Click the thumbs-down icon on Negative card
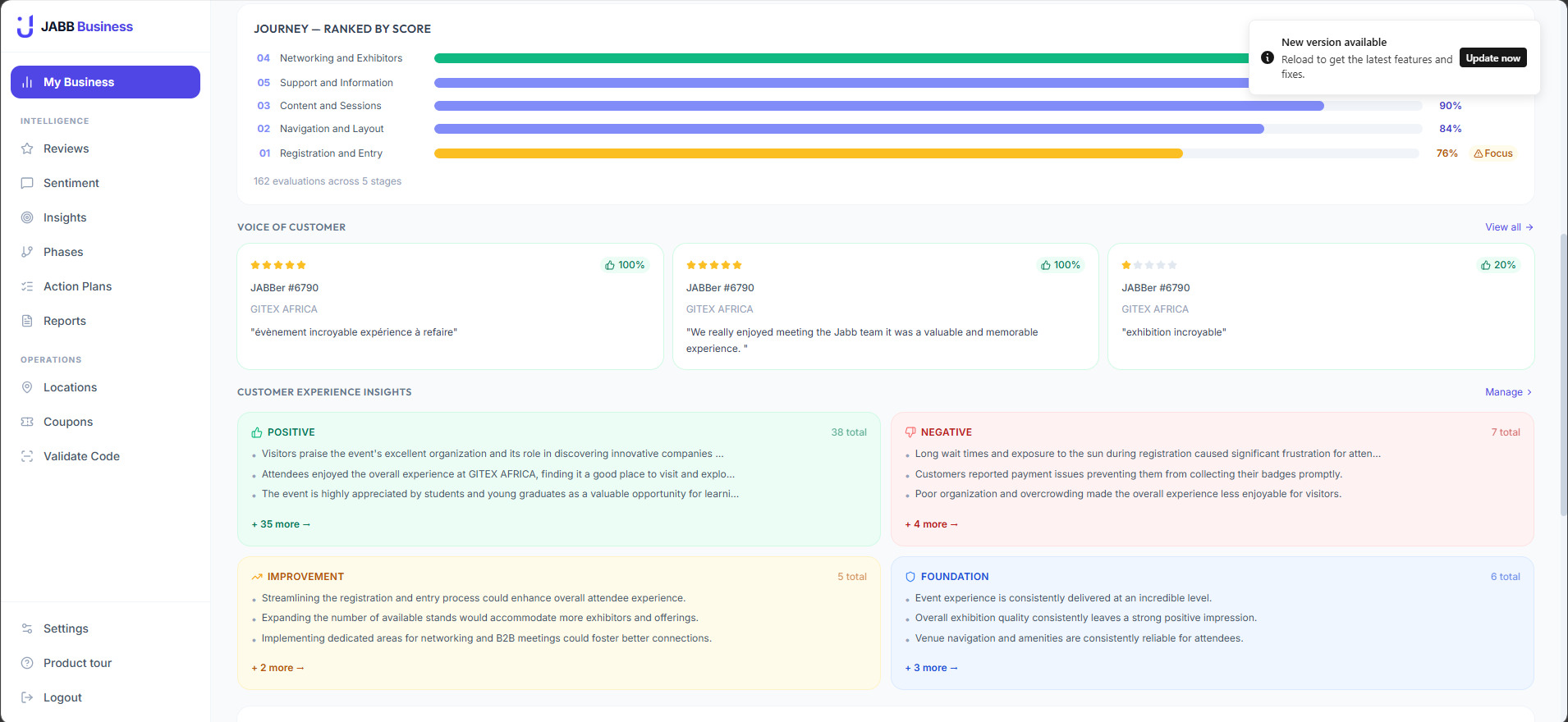This screenshot has width=1568, height=722. (x=910, y=432)
